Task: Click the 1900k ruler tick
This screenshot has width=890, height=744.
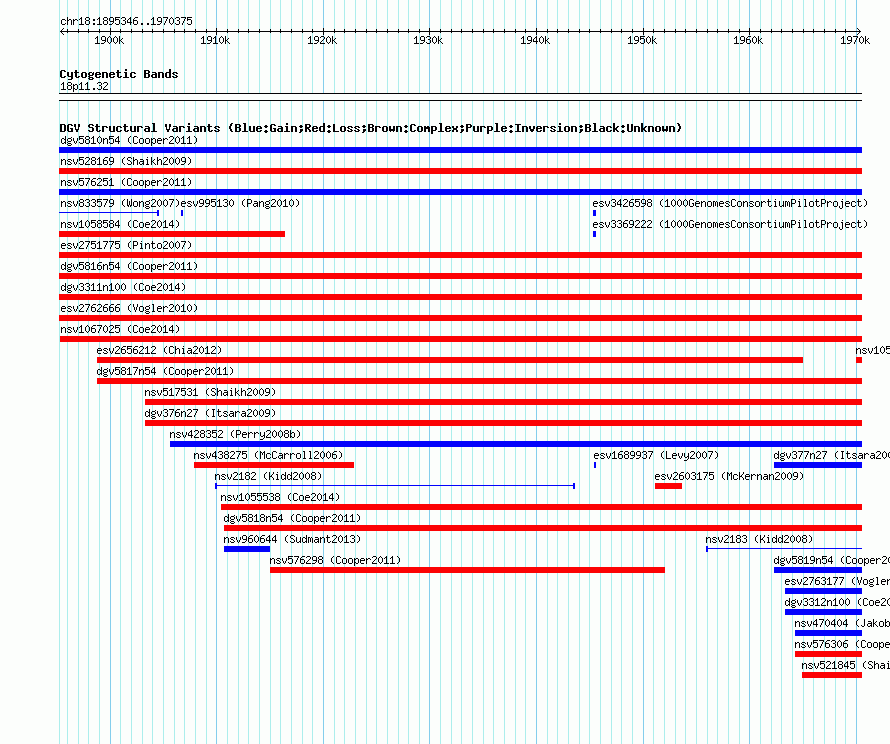Action: [109, 40]
